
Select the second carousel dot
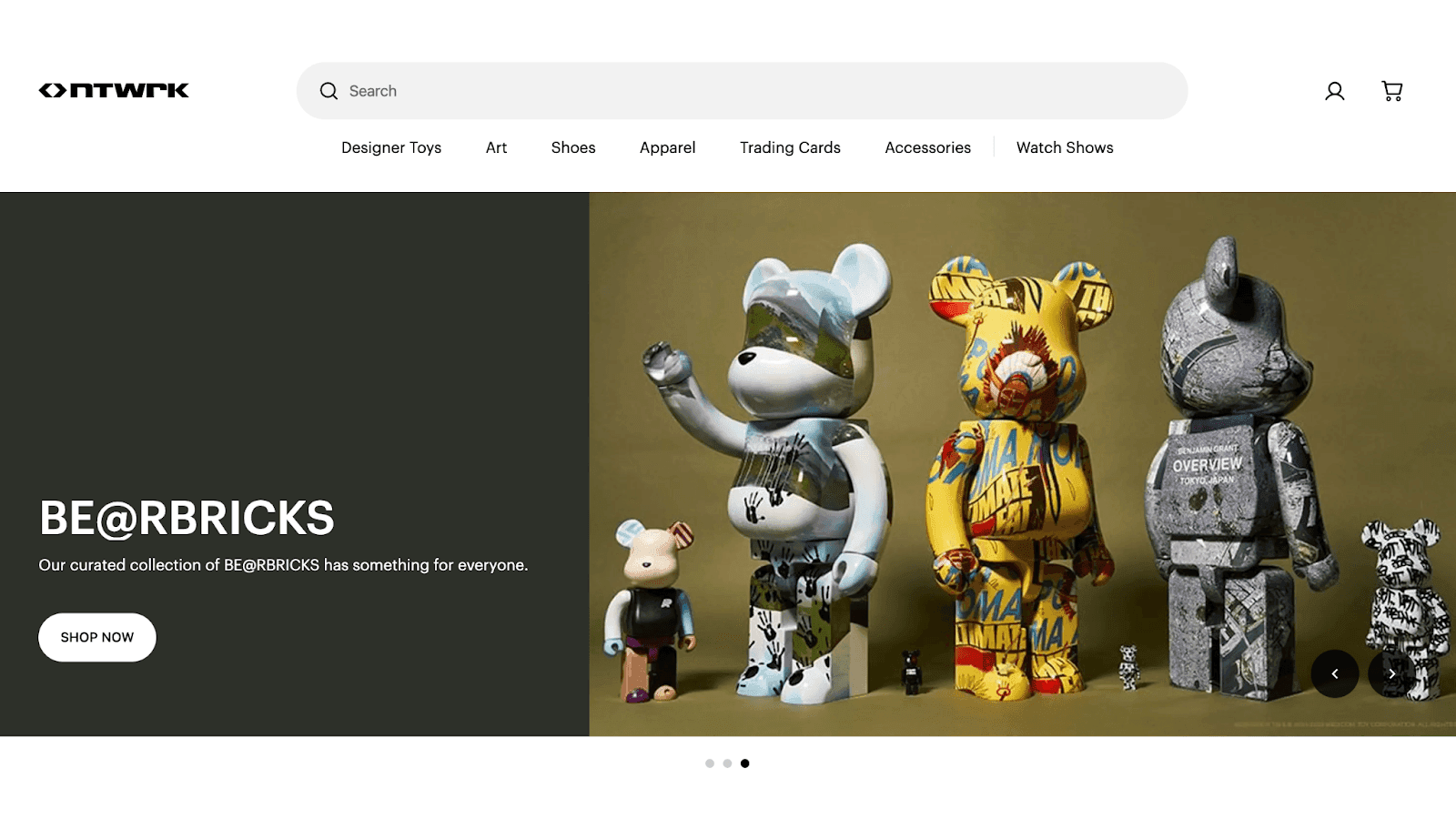[x=727, y=763]
